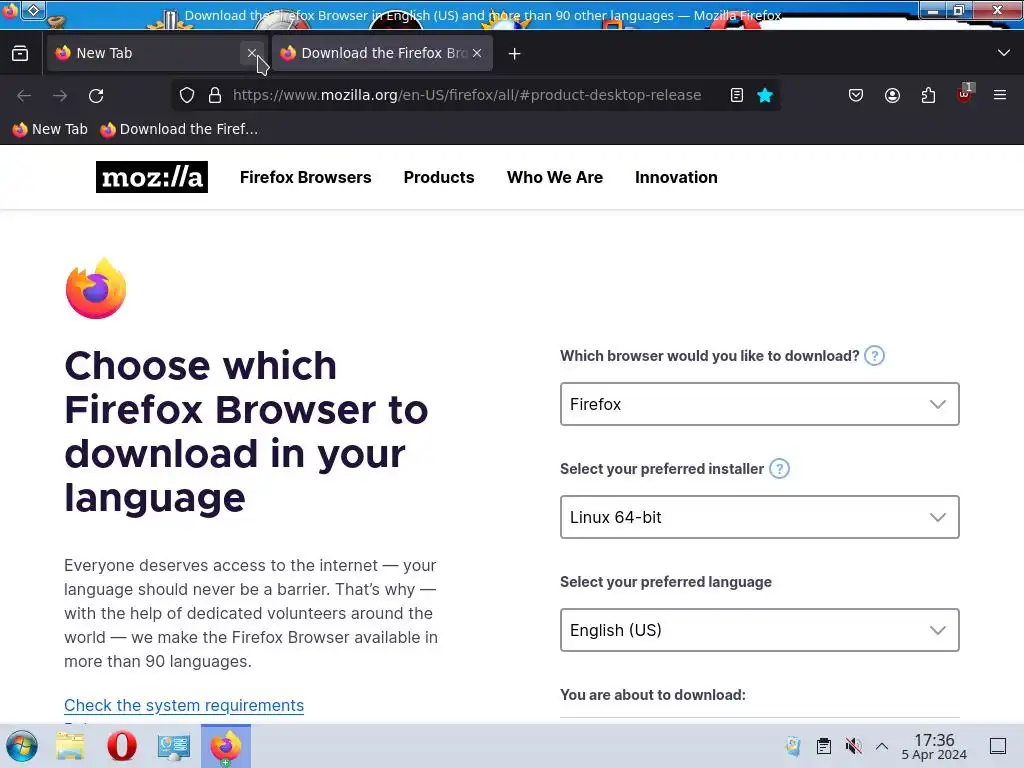Click the show desktop tray button
The height and width of the screenshot is (768, 1024).
(998, 746)
